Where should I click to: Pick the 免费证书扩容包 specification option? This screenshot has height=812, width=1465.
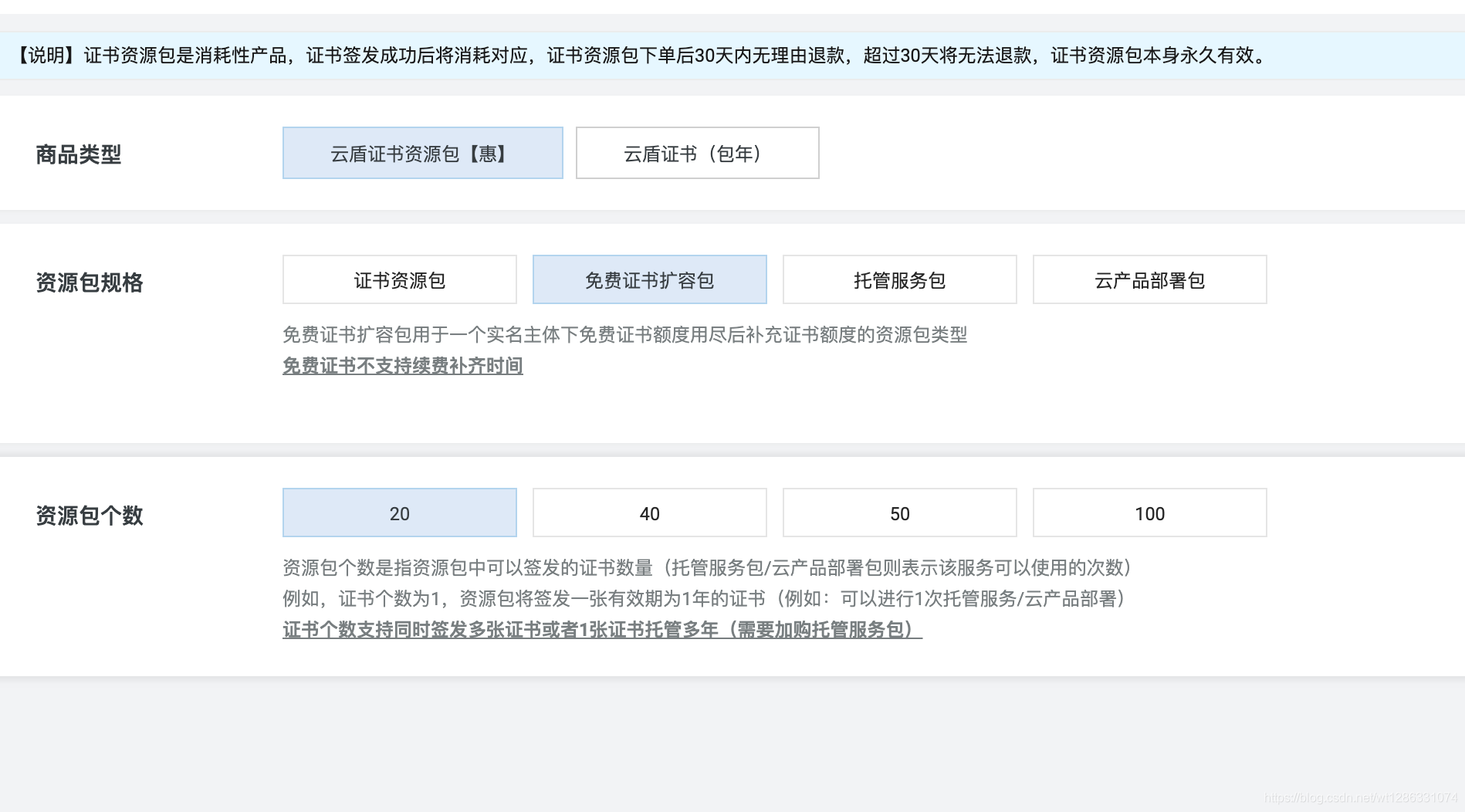click(649, 279)
